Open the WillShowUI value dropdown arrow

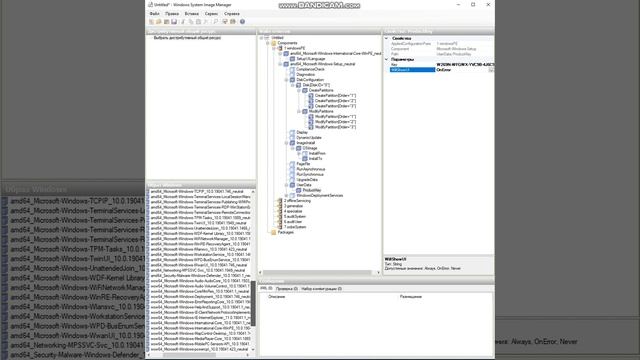[491, 70]
